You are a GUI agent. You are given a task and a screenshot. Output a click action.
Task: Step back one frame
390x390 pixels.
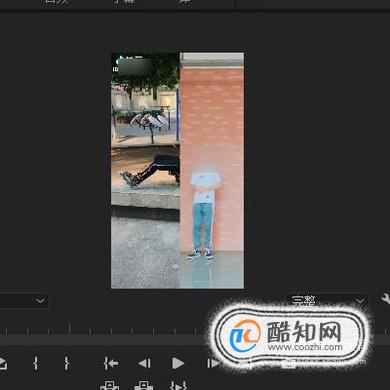145,363
